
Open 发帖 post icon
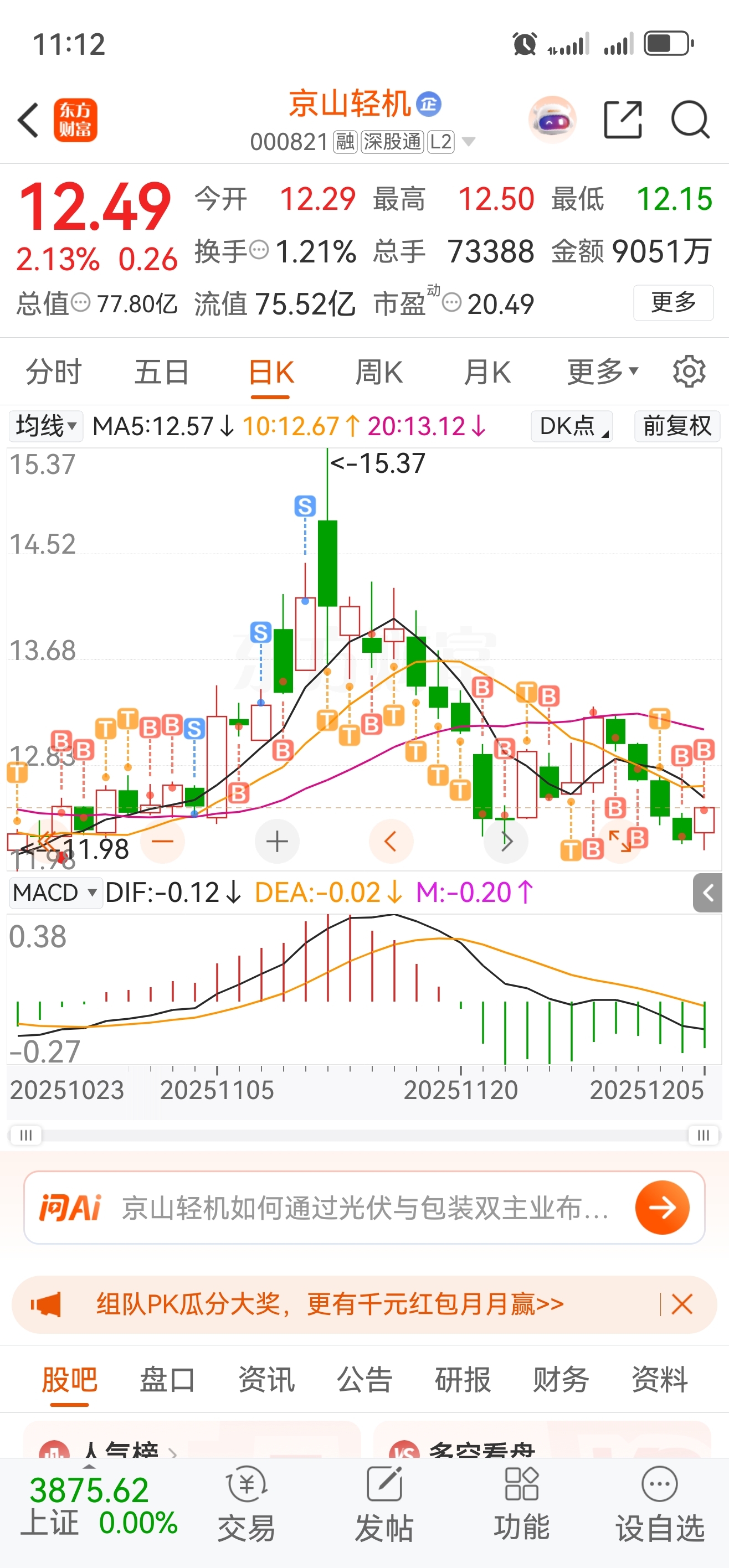(384, 1503)
